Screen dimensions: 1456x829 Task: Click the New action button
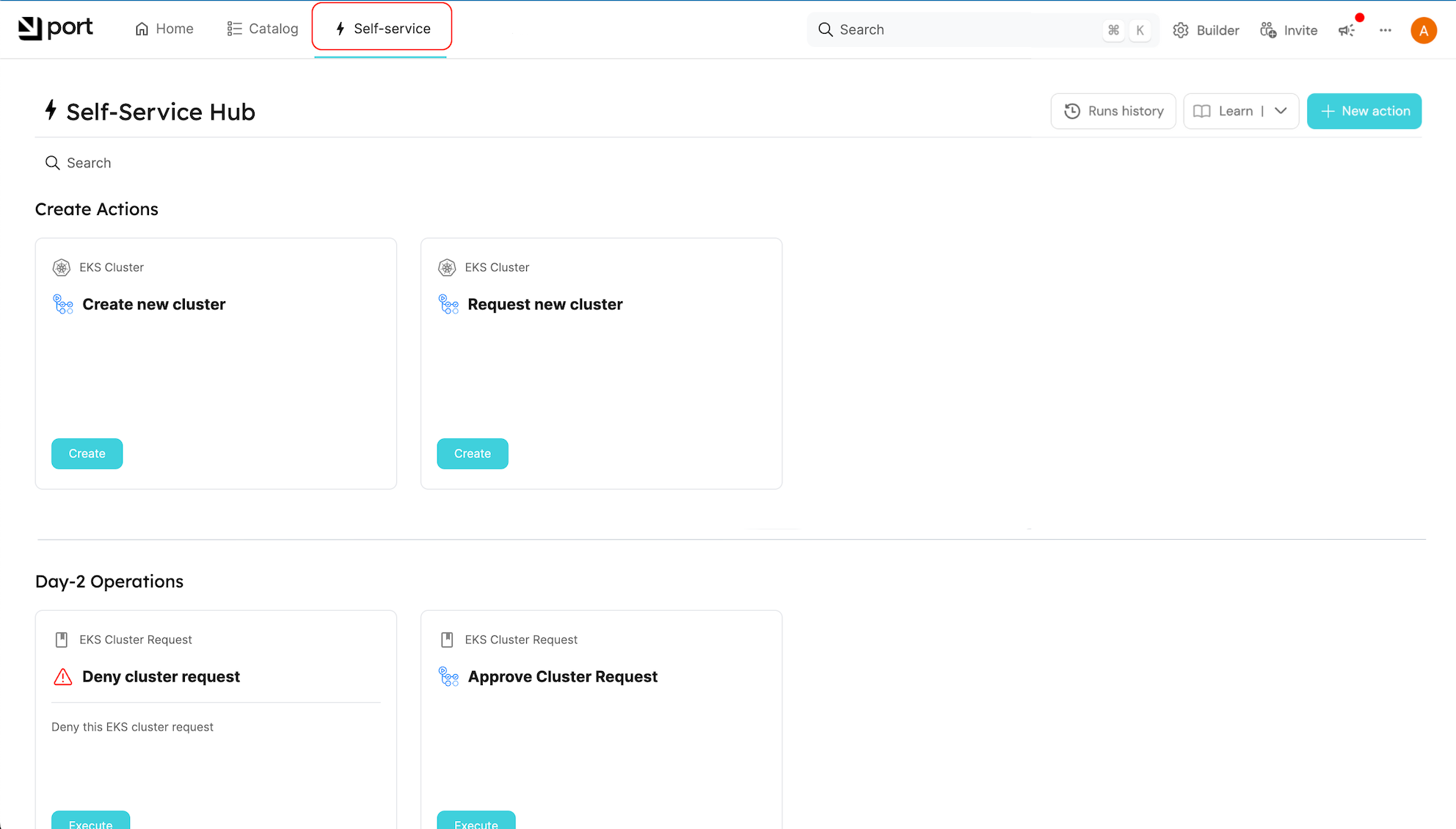[x=1364, y=111]
